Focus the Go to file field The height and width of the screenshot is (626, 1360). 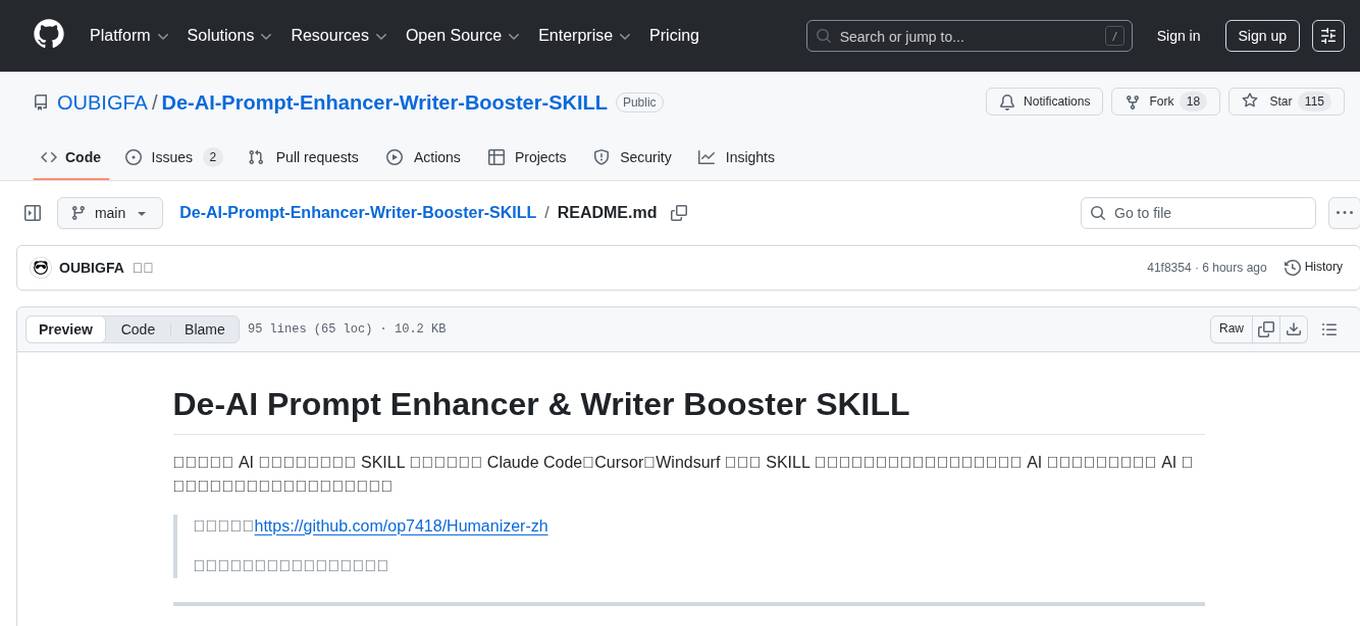(1197, 212)
